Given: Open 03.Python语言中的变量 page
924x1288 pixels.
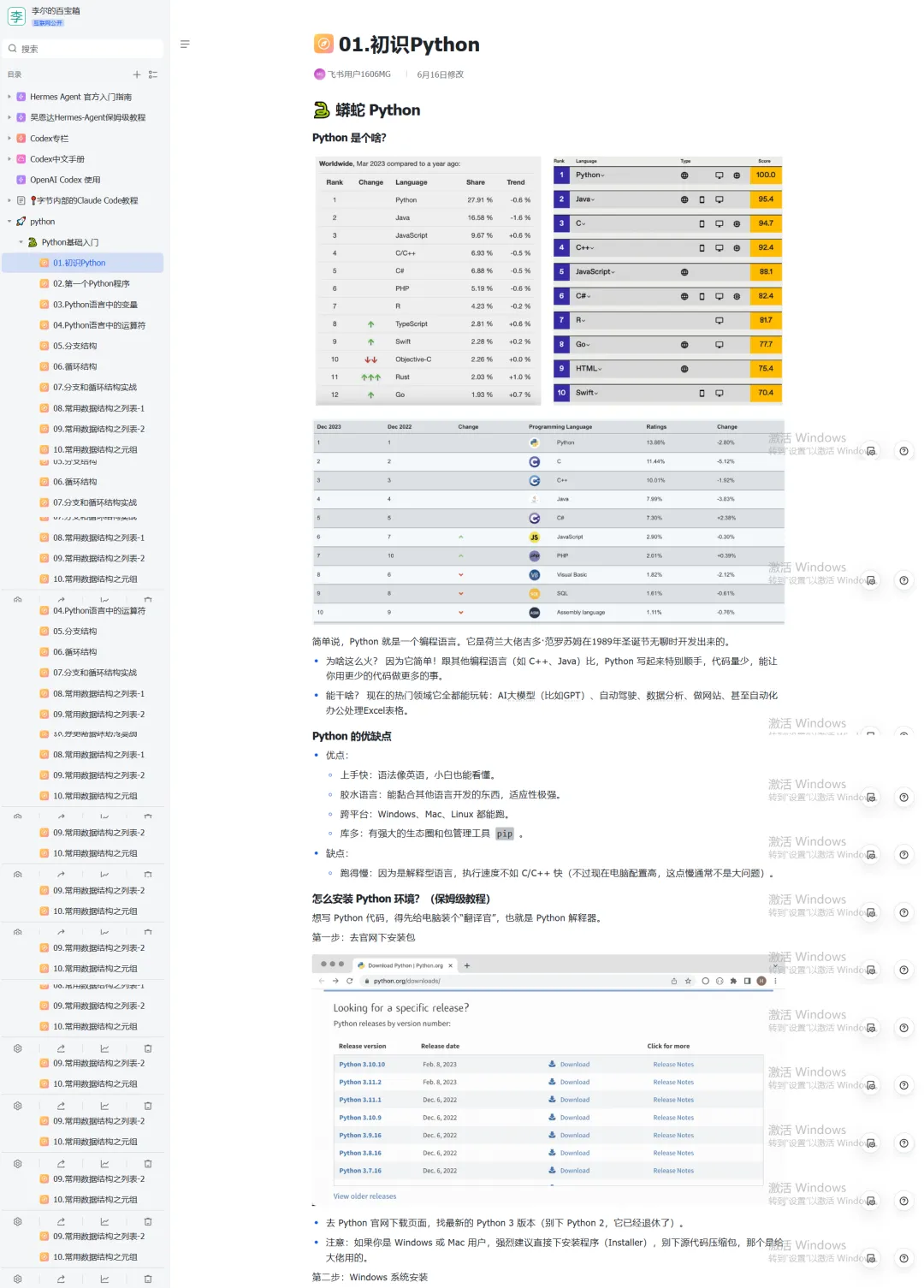Looking at the screenshot, I should coord(95,305).
